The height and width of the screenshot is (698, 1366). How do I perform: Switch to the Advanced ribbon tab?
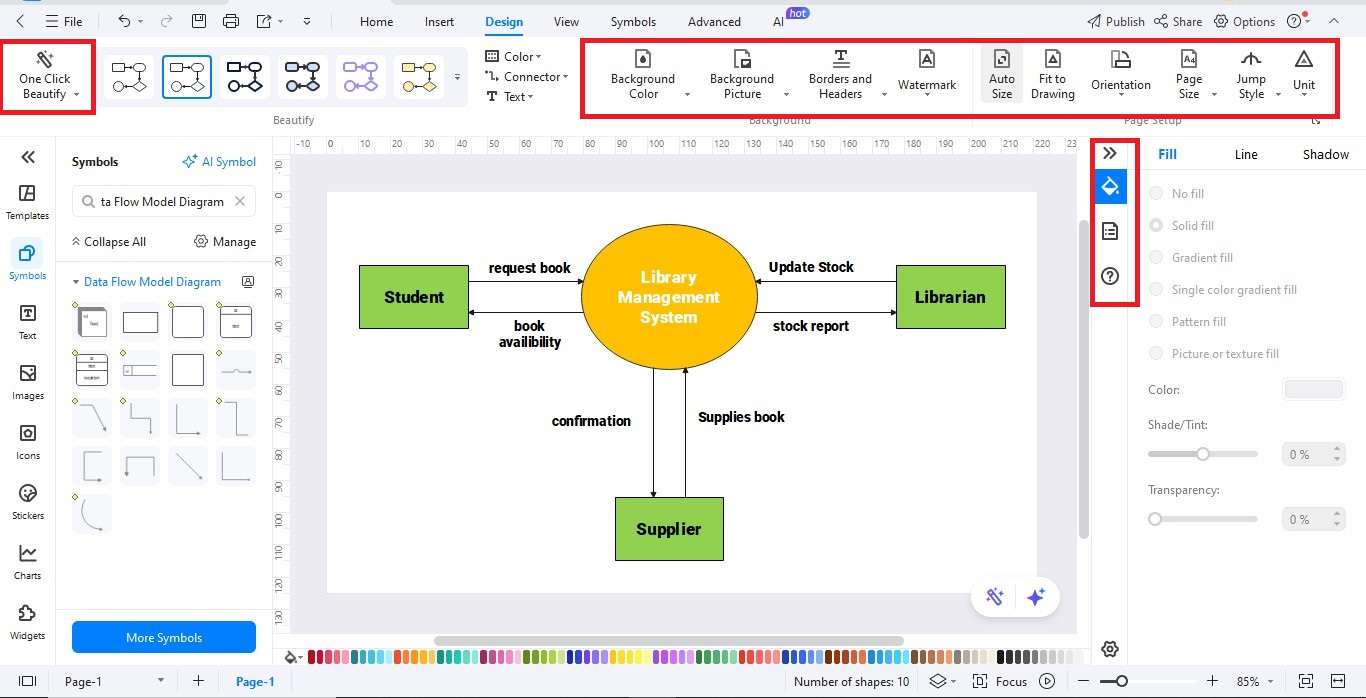pos(714,21)
